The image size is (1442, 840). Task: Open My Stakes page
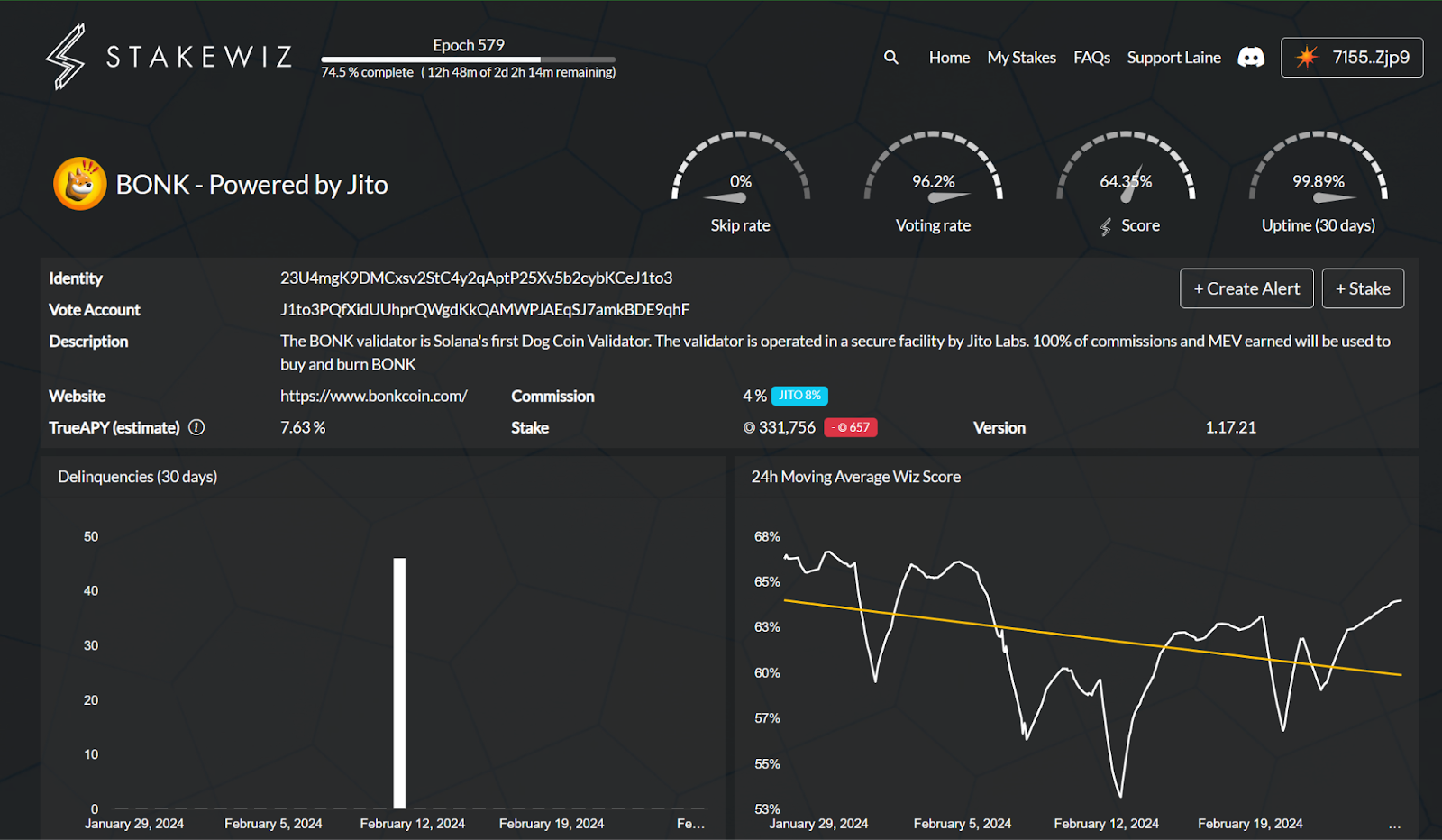tap(1022, 58)
